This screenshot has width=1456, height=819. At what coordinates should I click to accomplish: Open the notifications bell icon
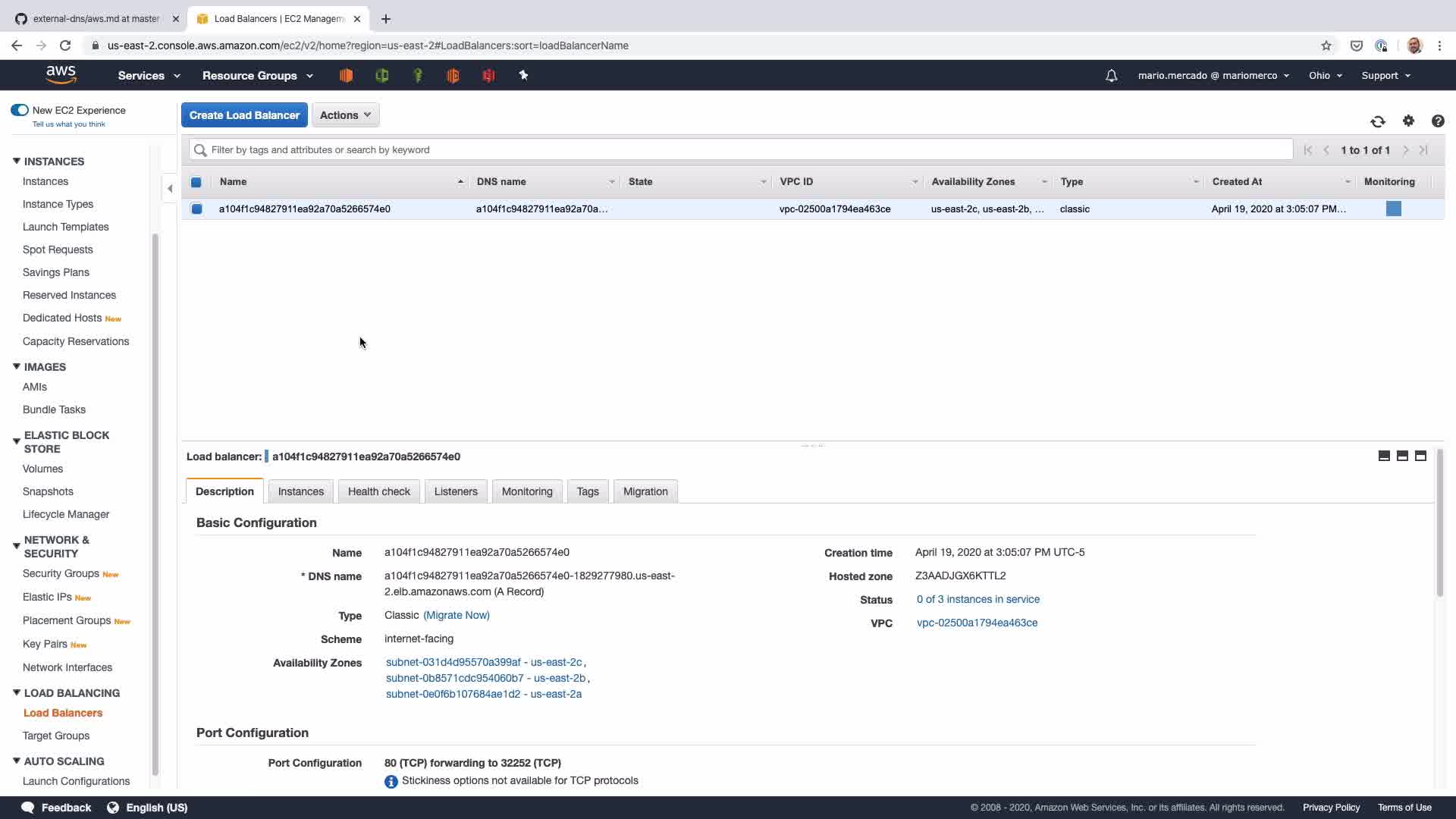pyautogui.click(x=1111, y=76)
